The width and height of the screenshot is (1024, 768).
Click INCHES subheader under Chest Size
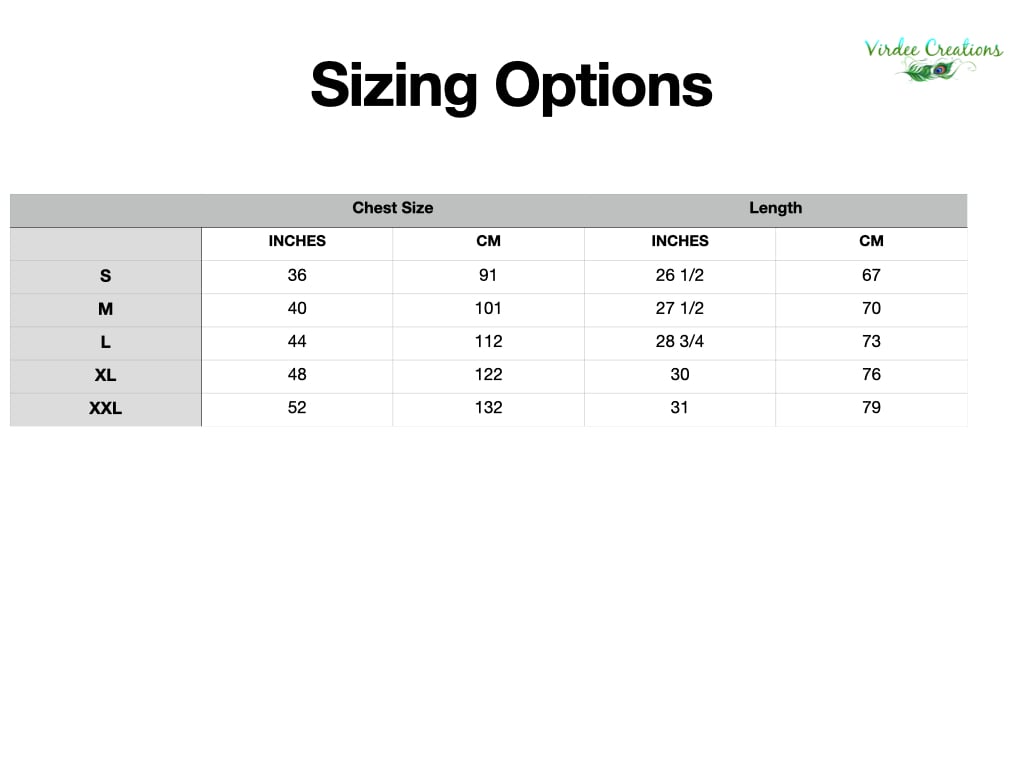297,241
